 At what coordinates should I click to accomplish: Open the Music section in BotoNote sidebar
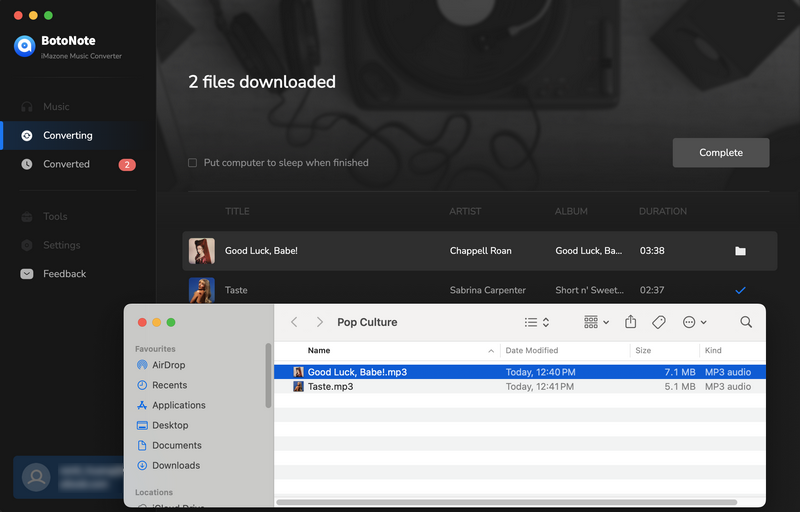click(56, 107)
